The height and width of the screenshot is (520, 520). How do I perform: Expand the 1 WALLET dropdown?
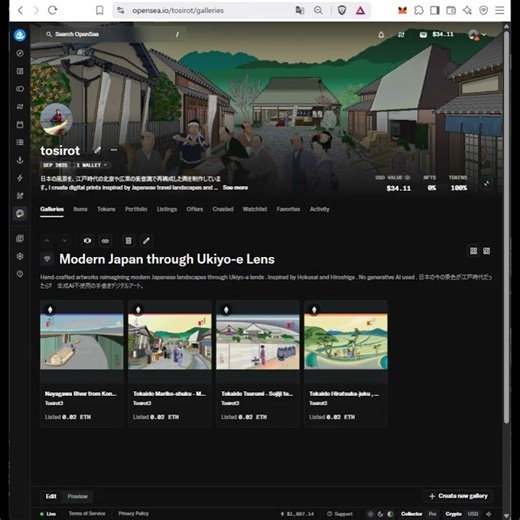point(92,165)
